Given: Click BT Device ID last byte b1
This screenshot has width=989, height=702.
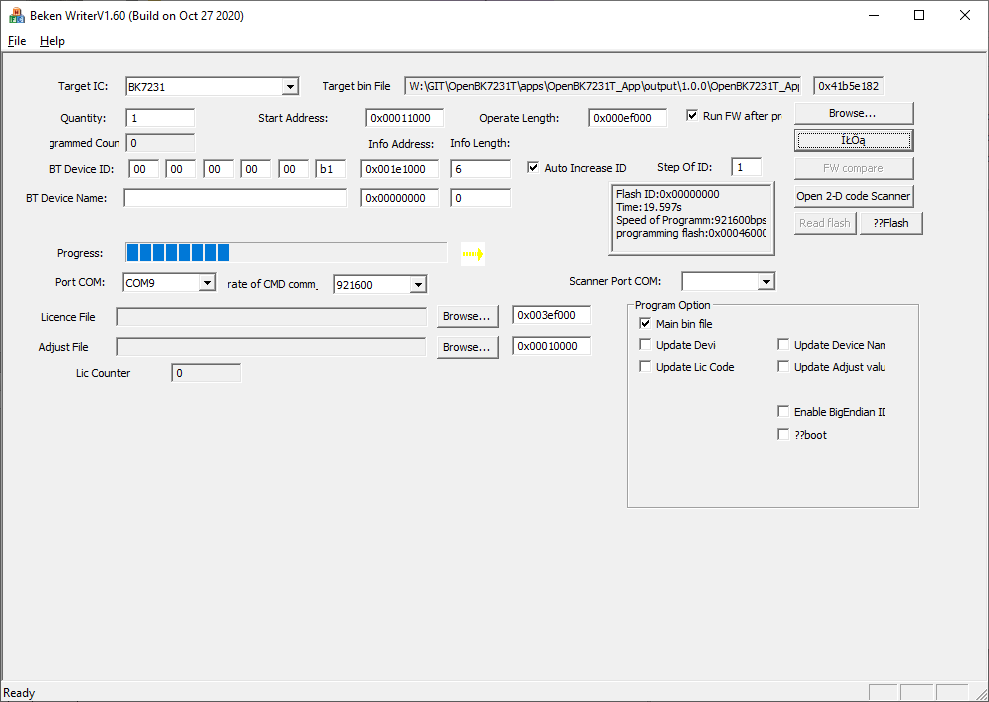Looking at the screenshot, I should pos(331,169).
